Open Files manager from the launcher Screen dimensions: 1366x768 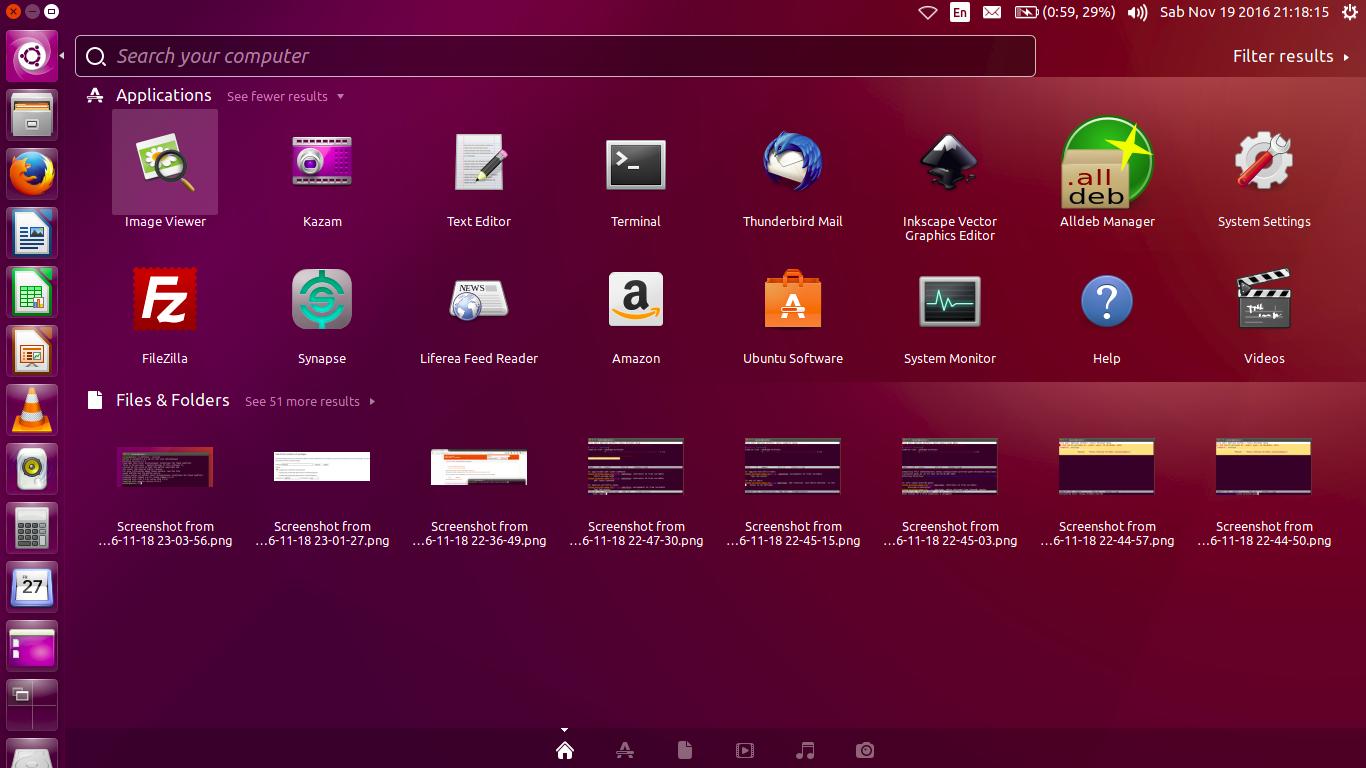tap(32, 114)
